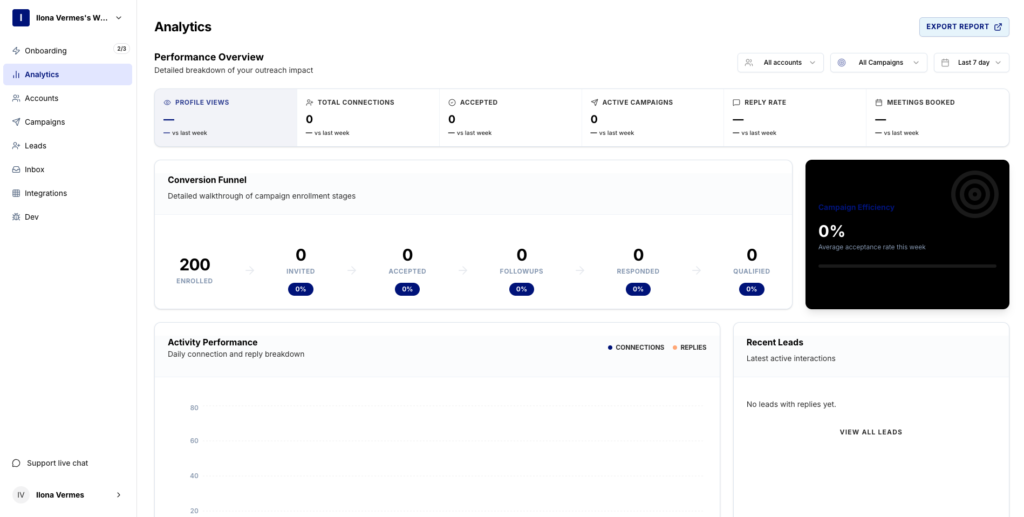Click the Accounts people icon in sidebar

(16, 98)
